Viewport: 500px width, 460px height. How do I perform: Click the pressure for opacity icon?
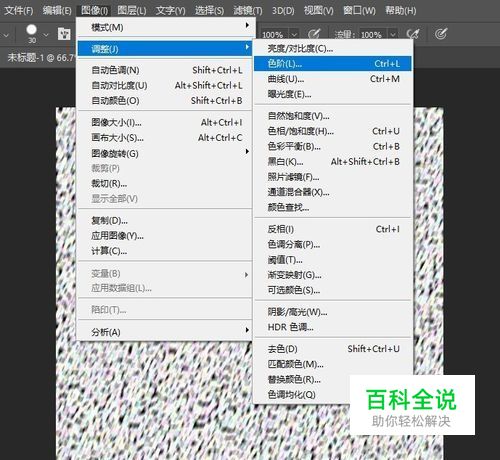(x=314, y=34)
